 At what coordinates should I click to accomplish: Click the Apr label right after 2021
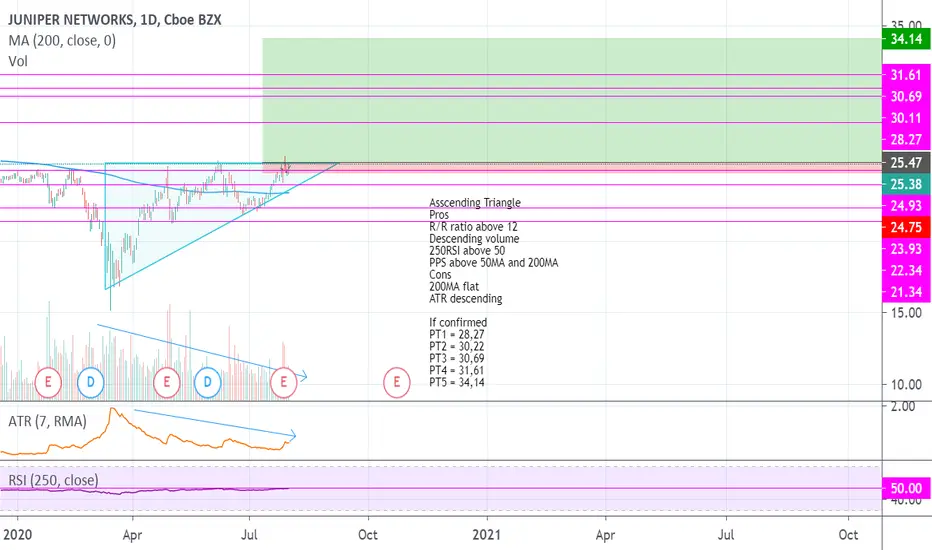pyautogui.click(x=605, y=535)
